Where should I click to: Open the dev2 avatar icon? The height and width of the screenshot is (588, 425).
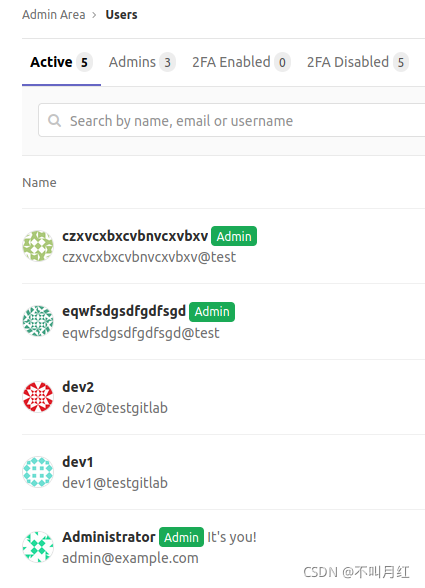38,397
